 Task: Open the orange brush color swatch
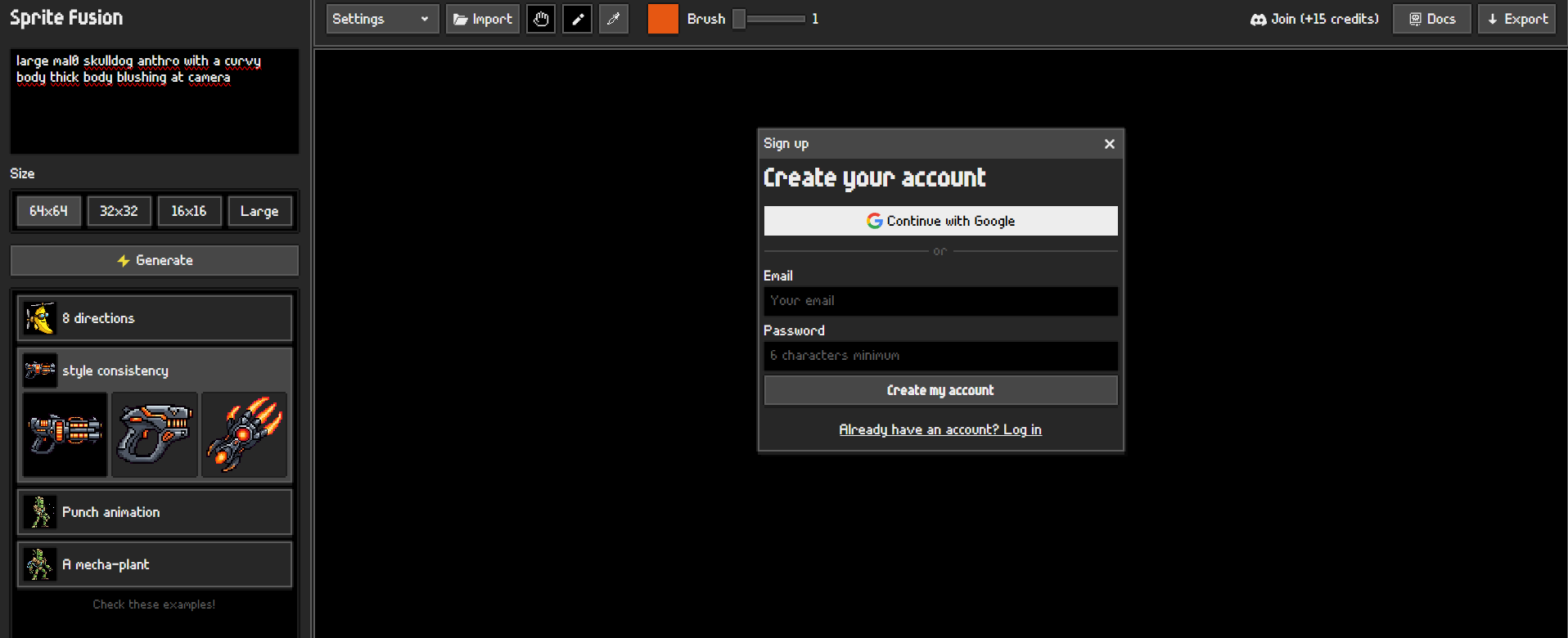pyautogui.click(x=663, y=19)
